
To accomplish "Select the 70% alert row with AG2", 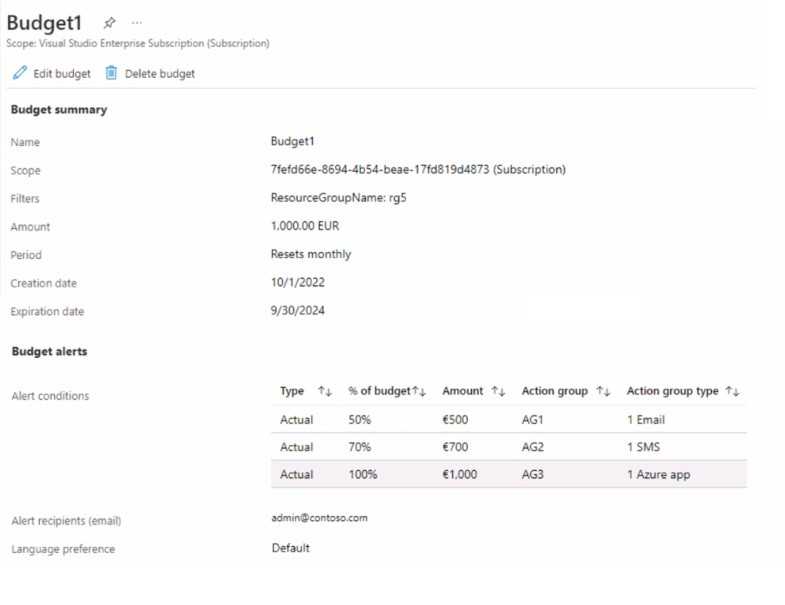I will (508, 447).
